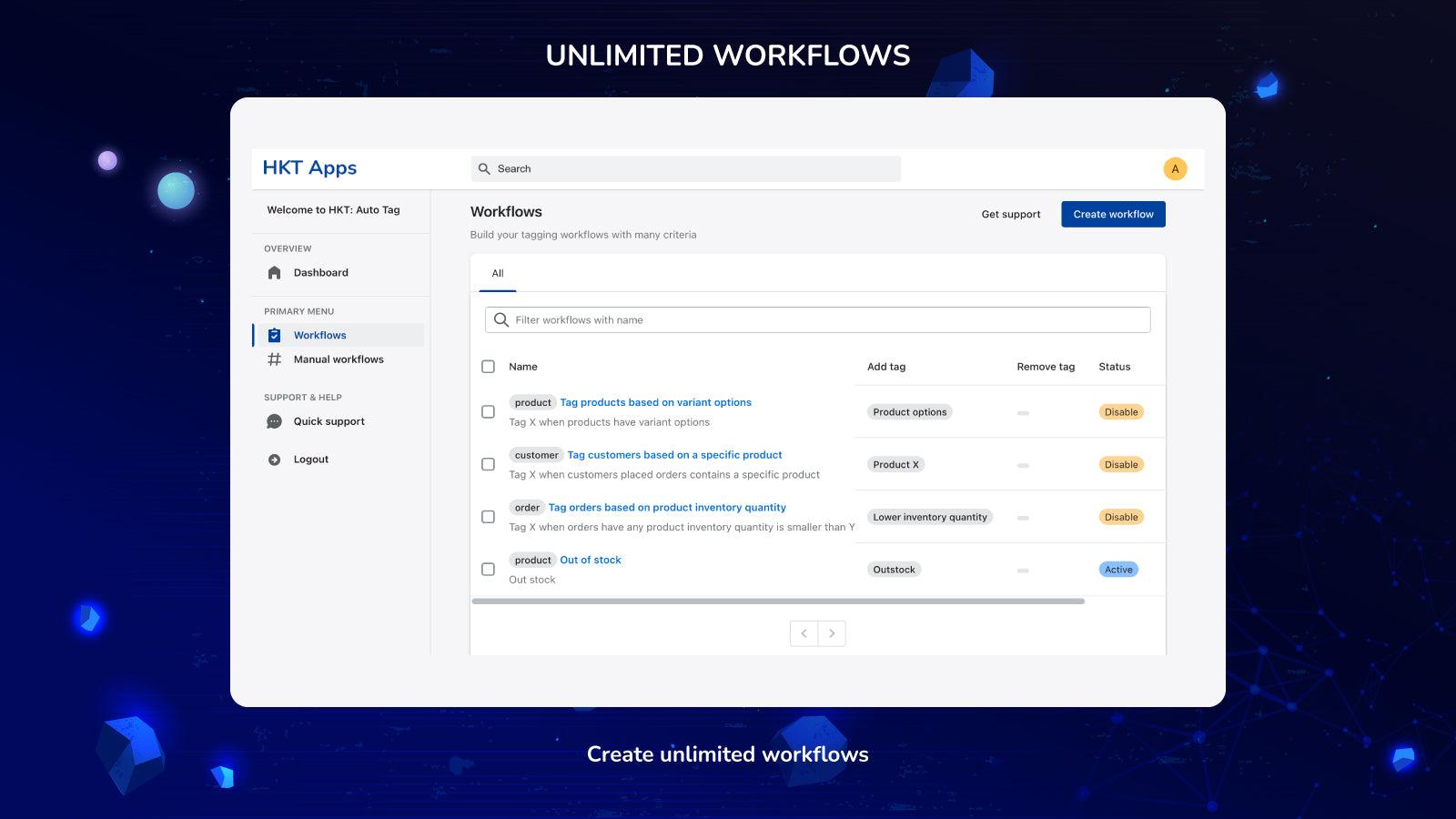The image size is (1456, 819).
Task: Click Welcome to HKT: Auto Tag header
Action: point(335,209)
